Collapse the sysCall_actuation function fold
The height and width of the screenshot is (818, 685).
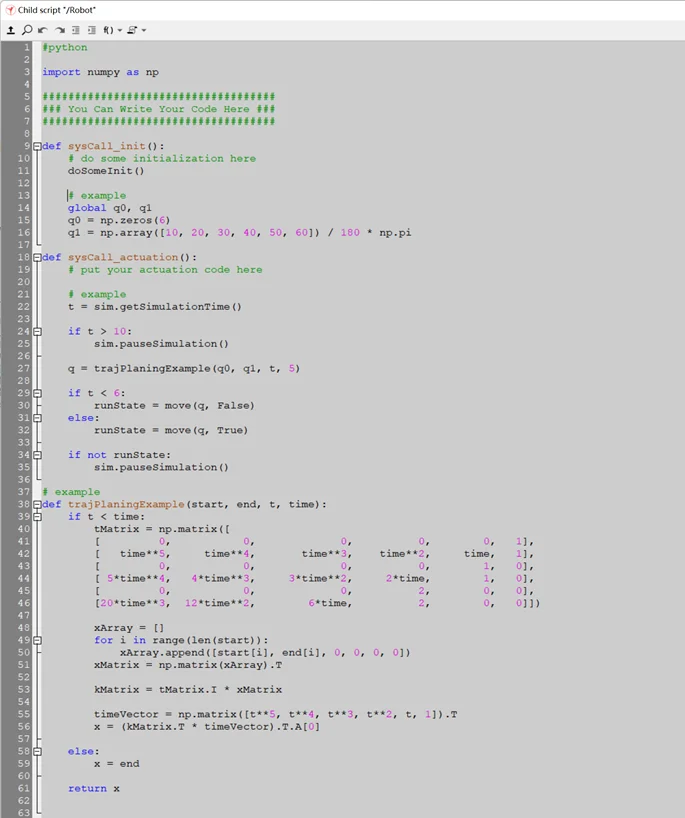(x=37, y=257)
